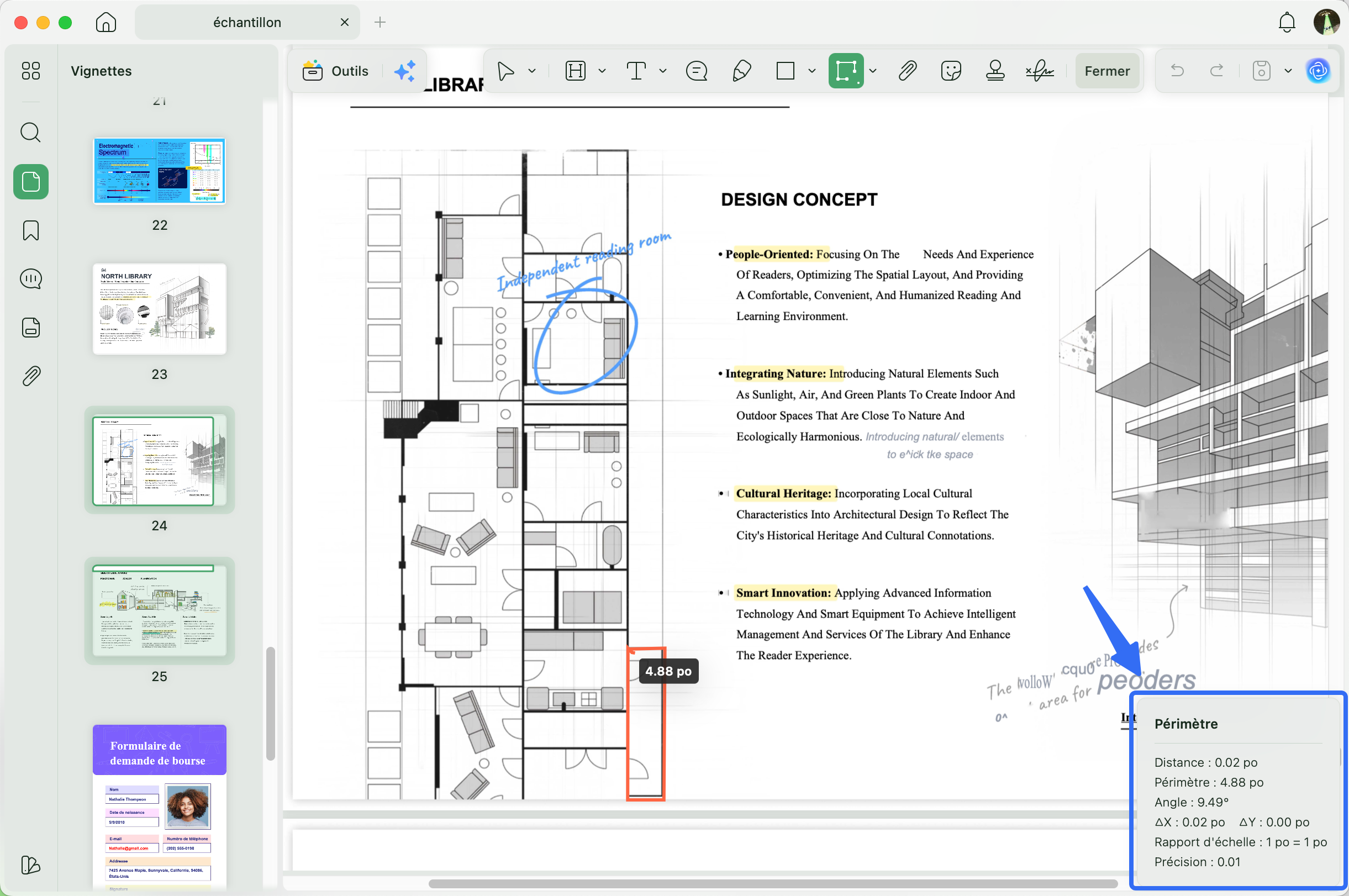The image size is (1349, 896).
Task: Open the rectangle shape dropdown arrow
Action: coord(812,71)
